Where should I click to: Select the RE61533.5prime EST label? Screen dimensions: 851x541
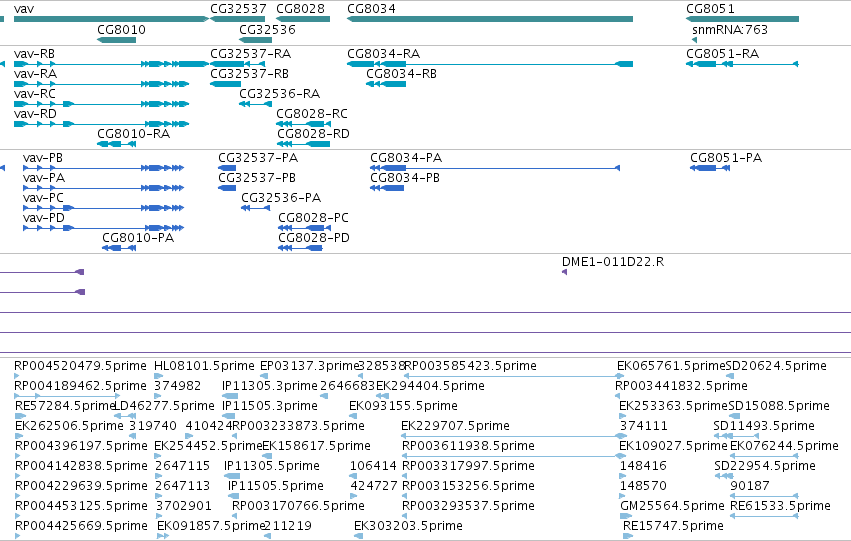(780, 506)
